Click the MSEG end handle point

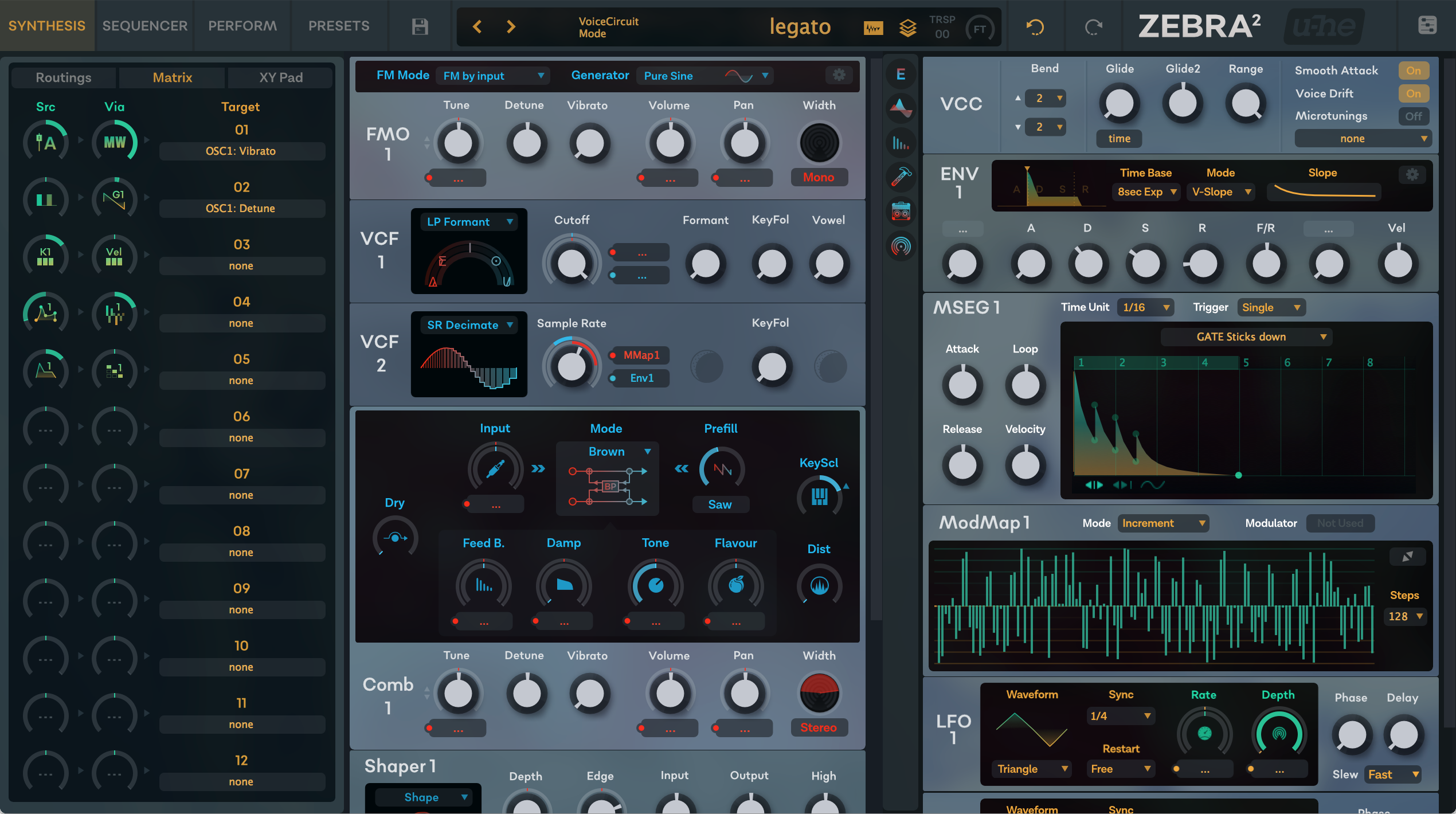tap(1239, 475)
